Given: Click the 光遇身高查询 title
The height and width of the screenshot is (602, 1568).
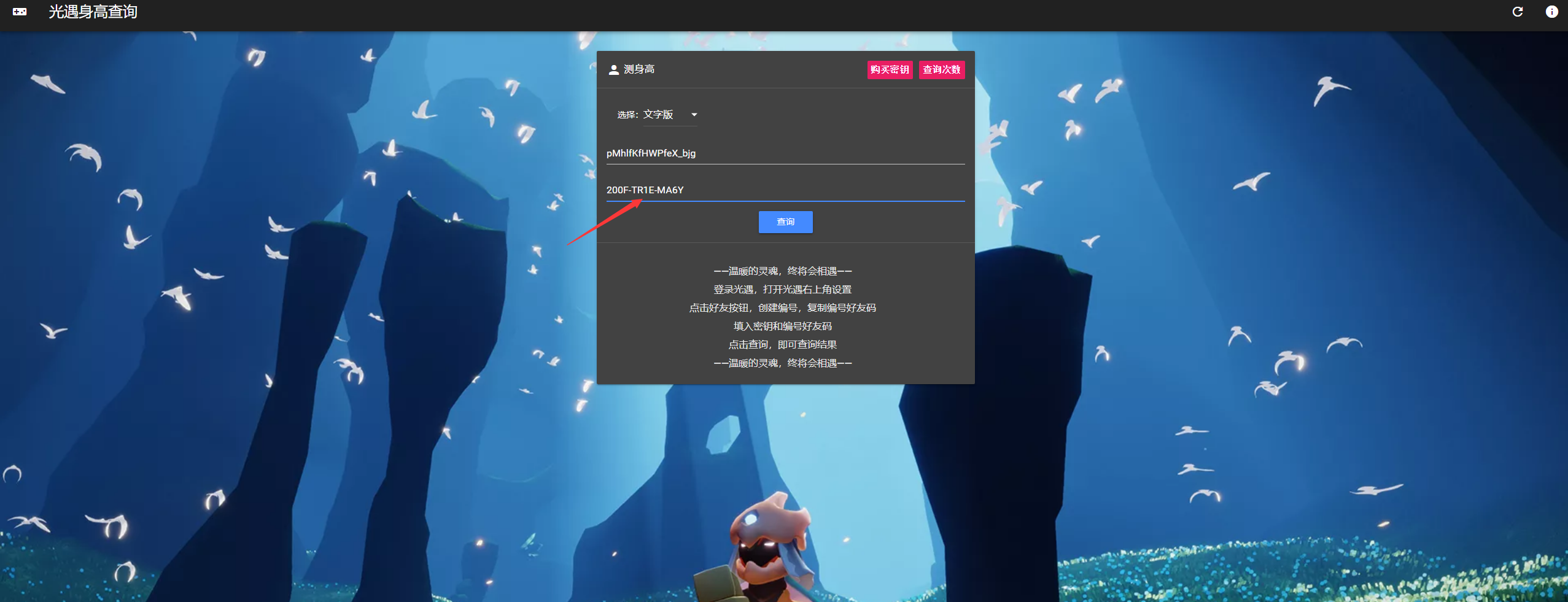Looking at the screenshot, I should [93, 12].
